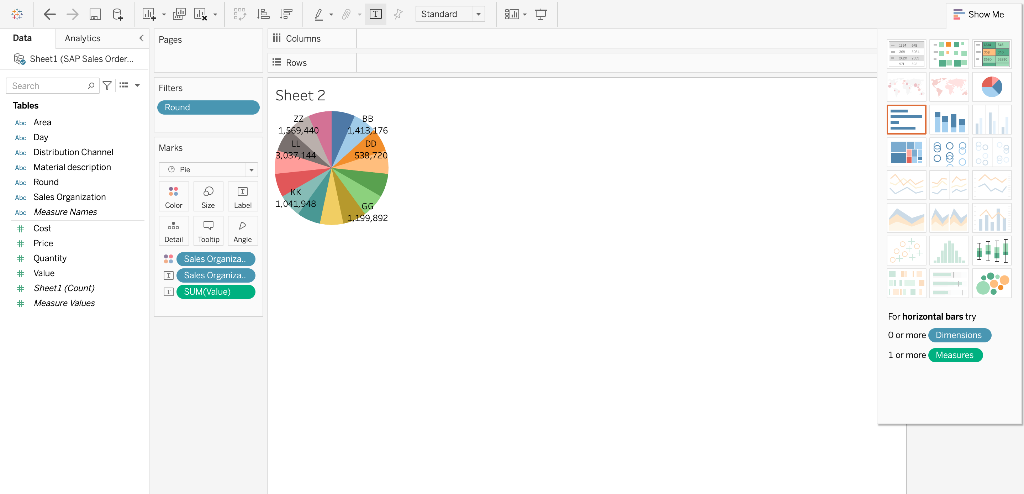Image resolution: width=1024 pixels, height=494 pixels.
Task: Switch to the Analytics tab
Action: (82, 38)
